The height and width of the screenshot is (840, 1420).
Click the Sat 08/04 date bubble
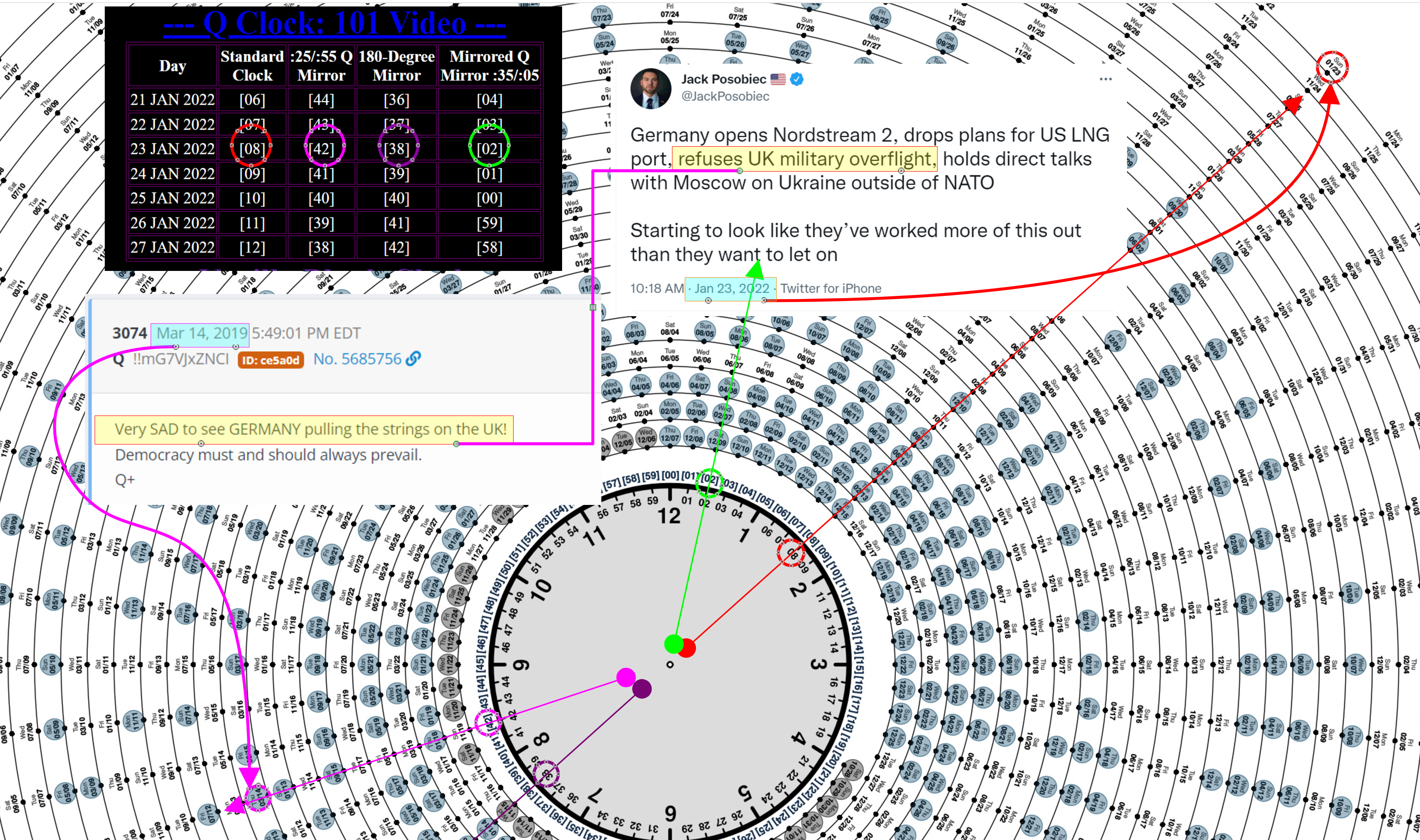(x=670, y=329)
